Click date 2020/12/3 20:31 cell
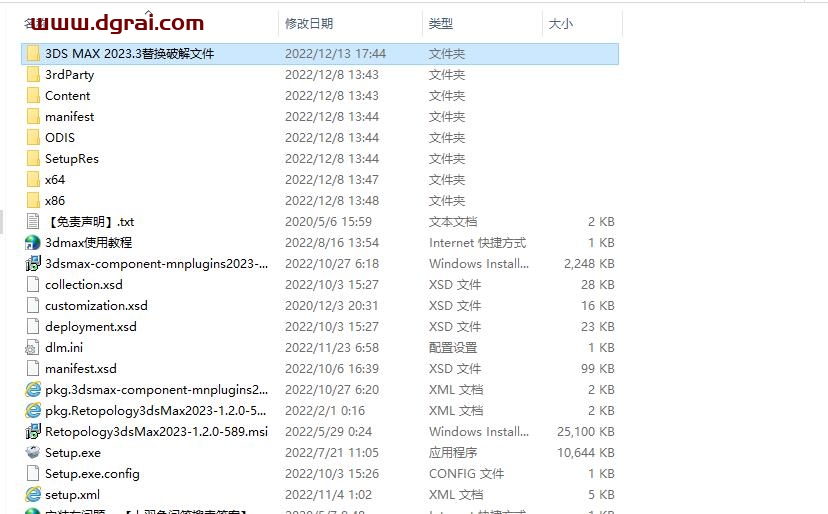Viewport: 828px width, 514px height. [x=332, y=305]
